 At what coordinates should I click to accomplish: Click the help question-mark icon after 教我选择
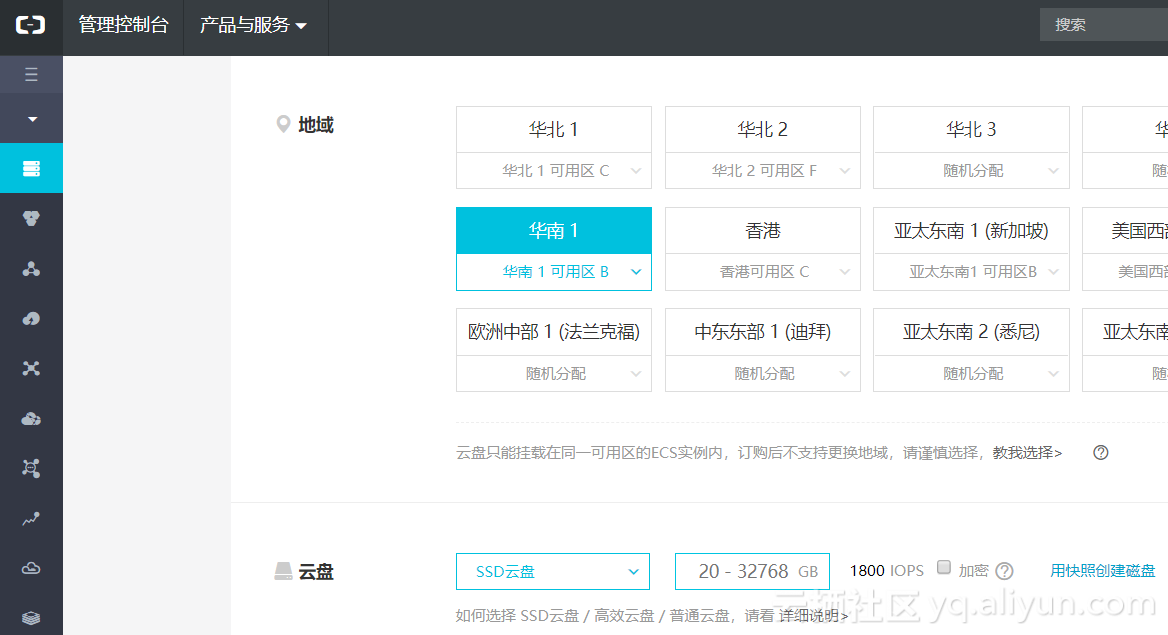tap(1100, 452)
